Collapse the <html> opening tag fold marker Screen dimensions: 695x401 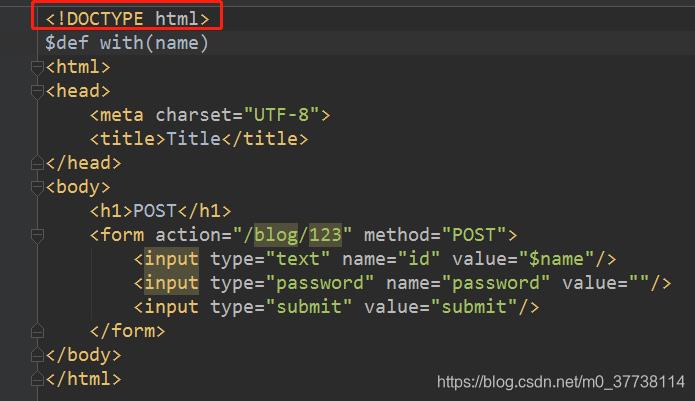coord(37,67)
